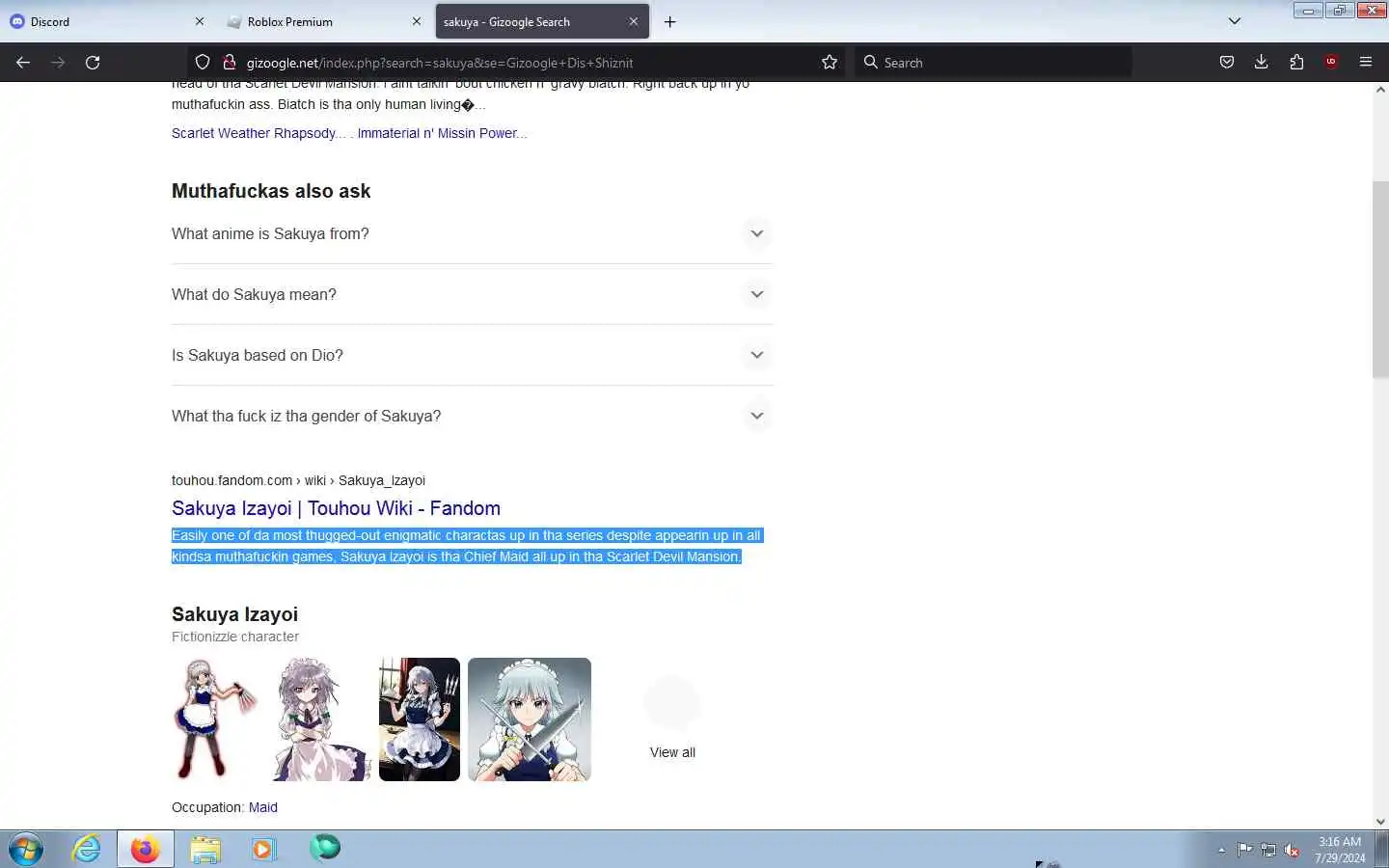Close the sakuya Gizoogle Search tab

634,21
